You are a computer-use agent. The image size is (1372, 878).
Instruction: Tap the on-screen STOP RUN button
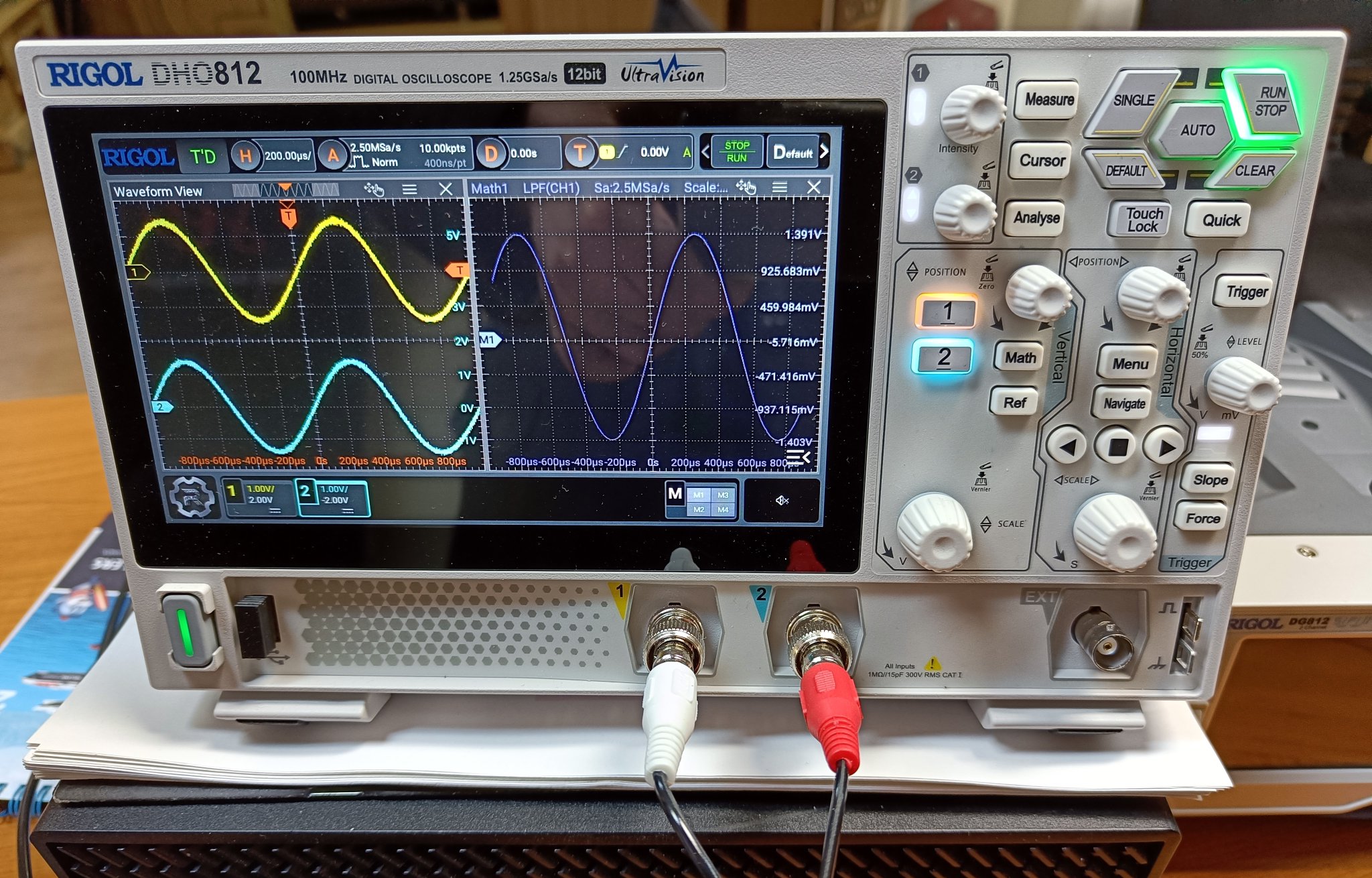[736, 151]
